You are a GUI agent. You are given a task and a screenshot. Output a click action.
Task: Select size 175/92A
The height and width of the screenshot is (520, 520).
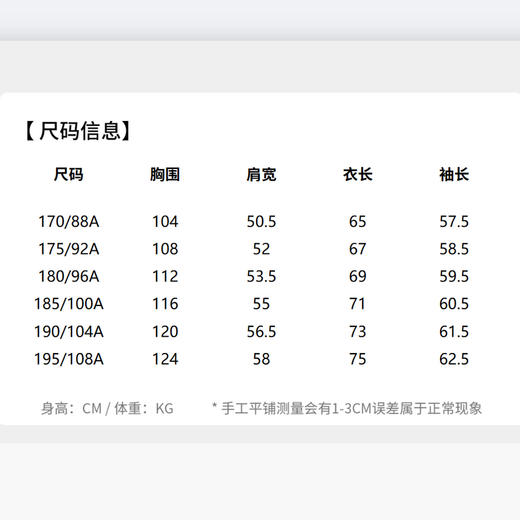tap(69, 249)
